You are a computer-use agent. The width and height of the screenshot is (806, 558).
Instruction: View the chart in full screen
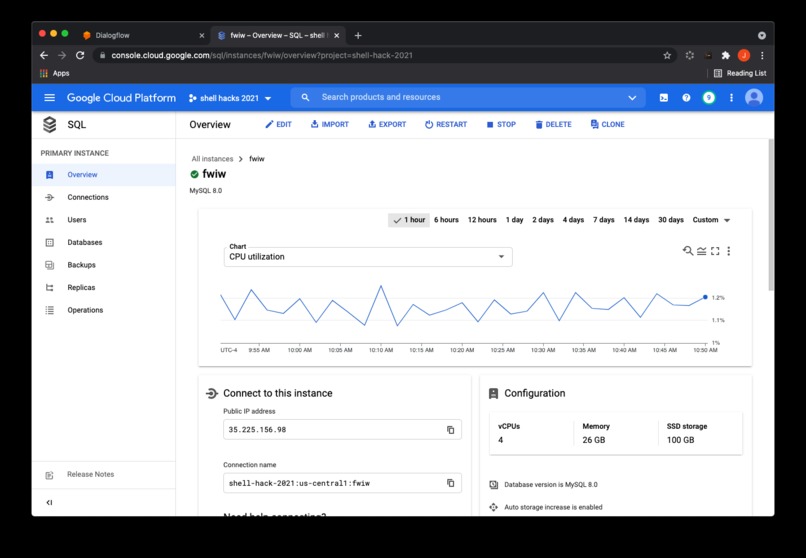coord(715,251)
